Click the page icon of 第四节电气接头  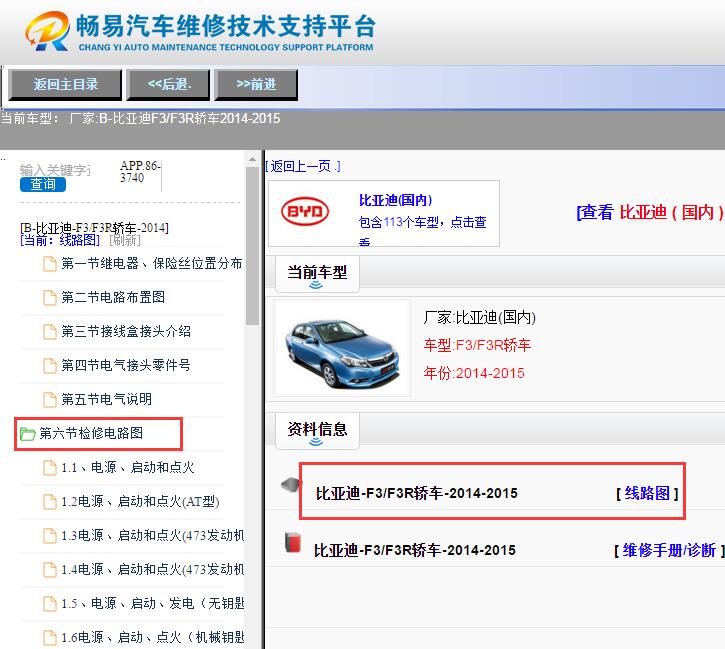click(50, 366)
